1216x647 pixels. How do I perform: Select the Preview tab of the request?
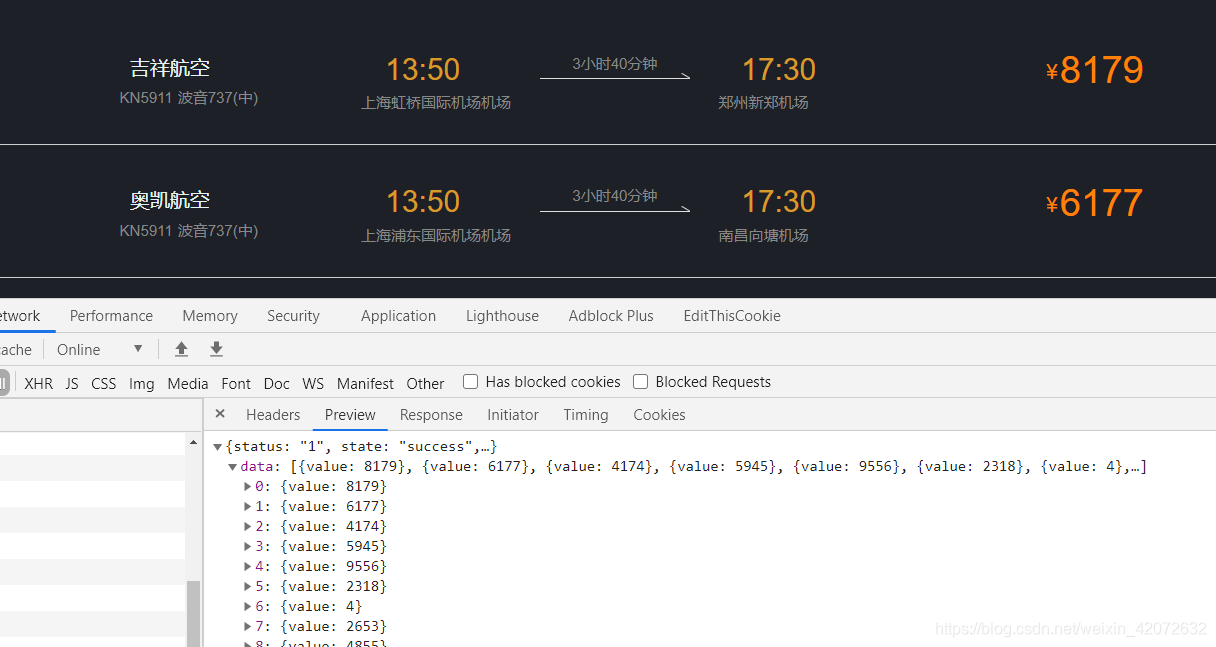[x=350, y=415]
